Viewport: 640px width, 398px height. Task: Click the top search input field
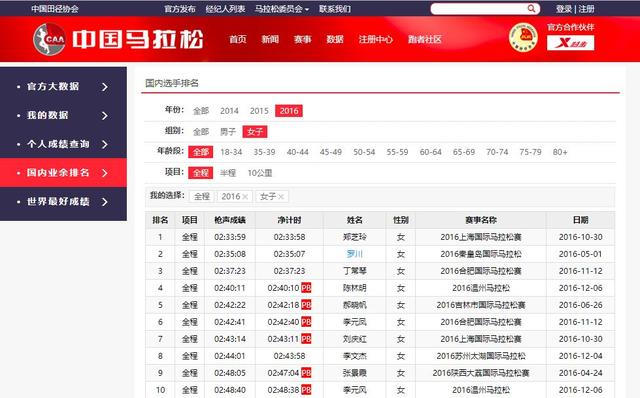(479, 9)
